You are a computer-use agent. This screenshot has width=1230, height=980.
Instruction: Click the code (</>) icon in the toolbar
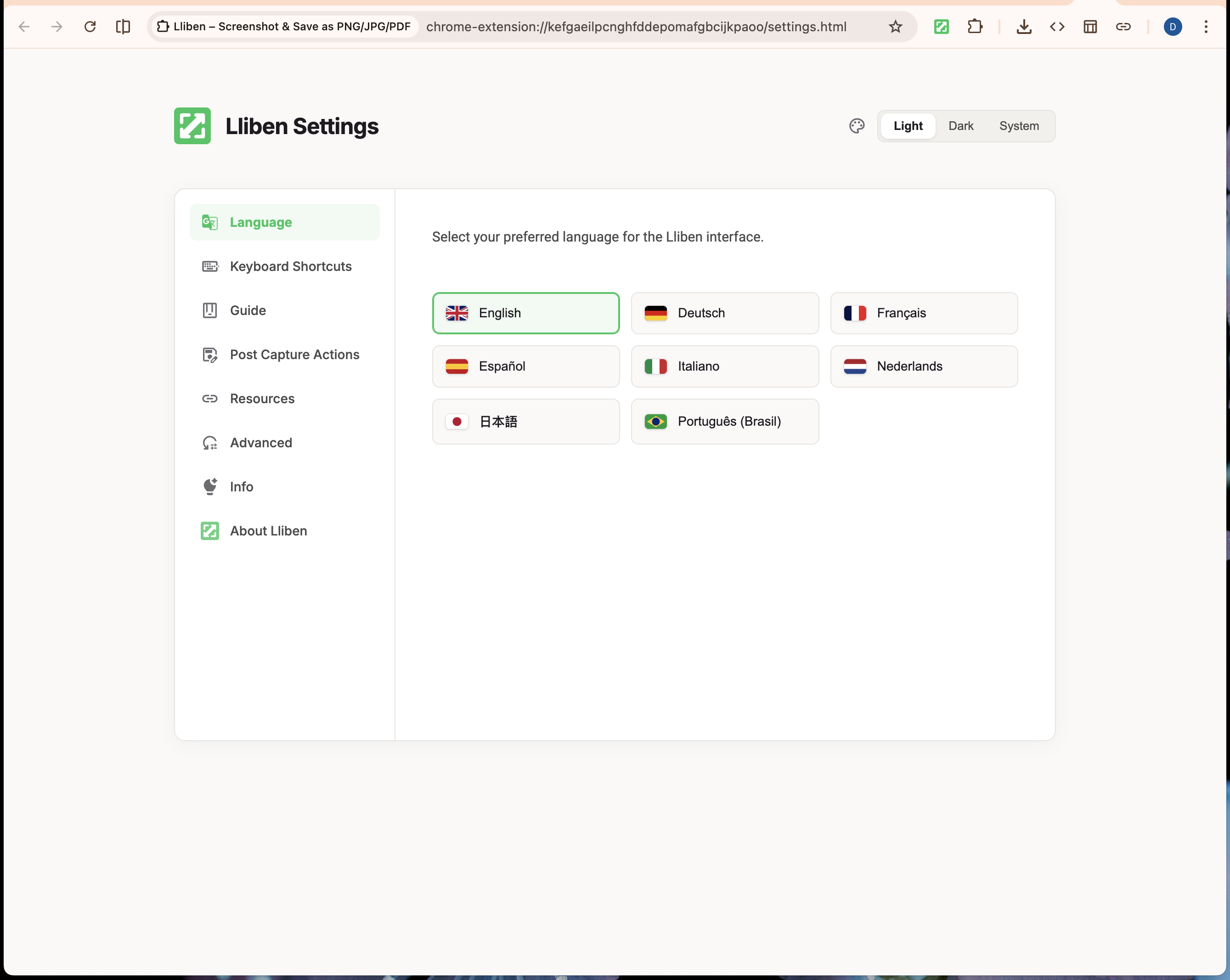pos(1056,26)
